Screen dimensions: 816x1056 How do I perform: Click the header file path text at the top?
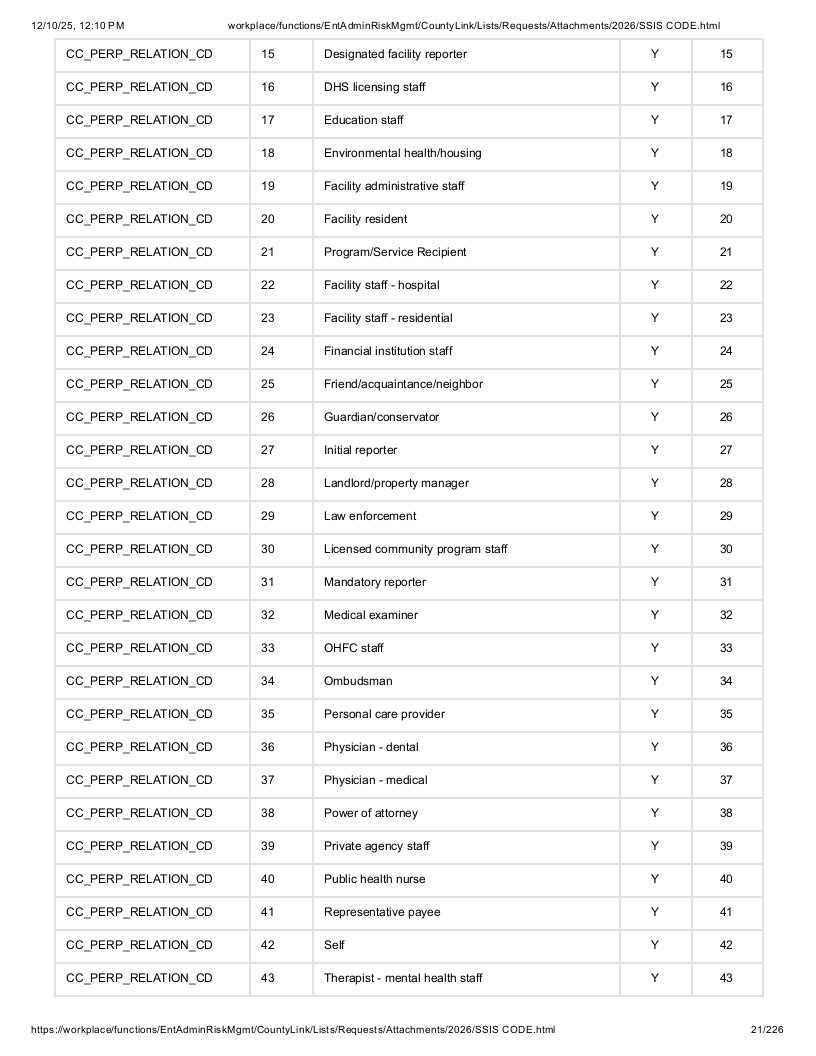(473, 26)
